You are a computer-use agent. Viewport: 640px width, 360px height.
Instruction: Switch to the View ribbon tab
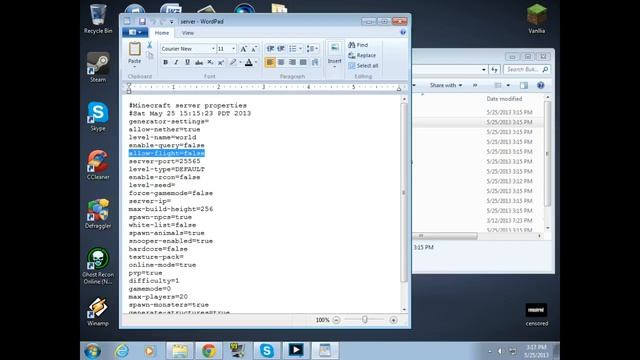coord(188,33)
